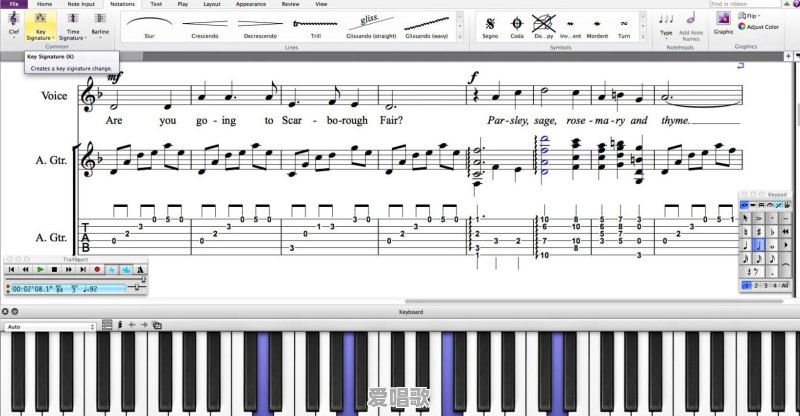Click Adjust Color
Image resolution: width=800 pixels, height=416 pixels.
pos(759,27)
